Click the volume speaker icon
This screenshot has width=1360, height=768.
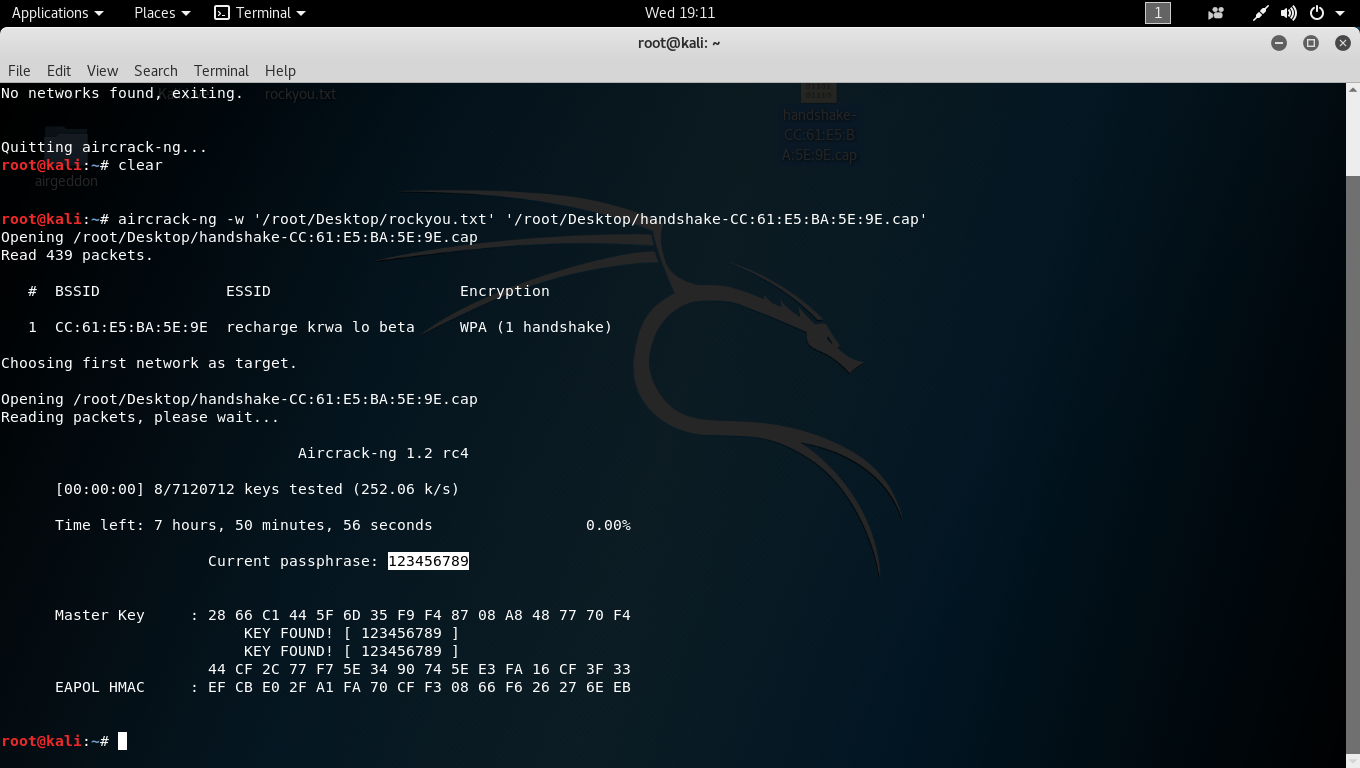pos(1289,13)
